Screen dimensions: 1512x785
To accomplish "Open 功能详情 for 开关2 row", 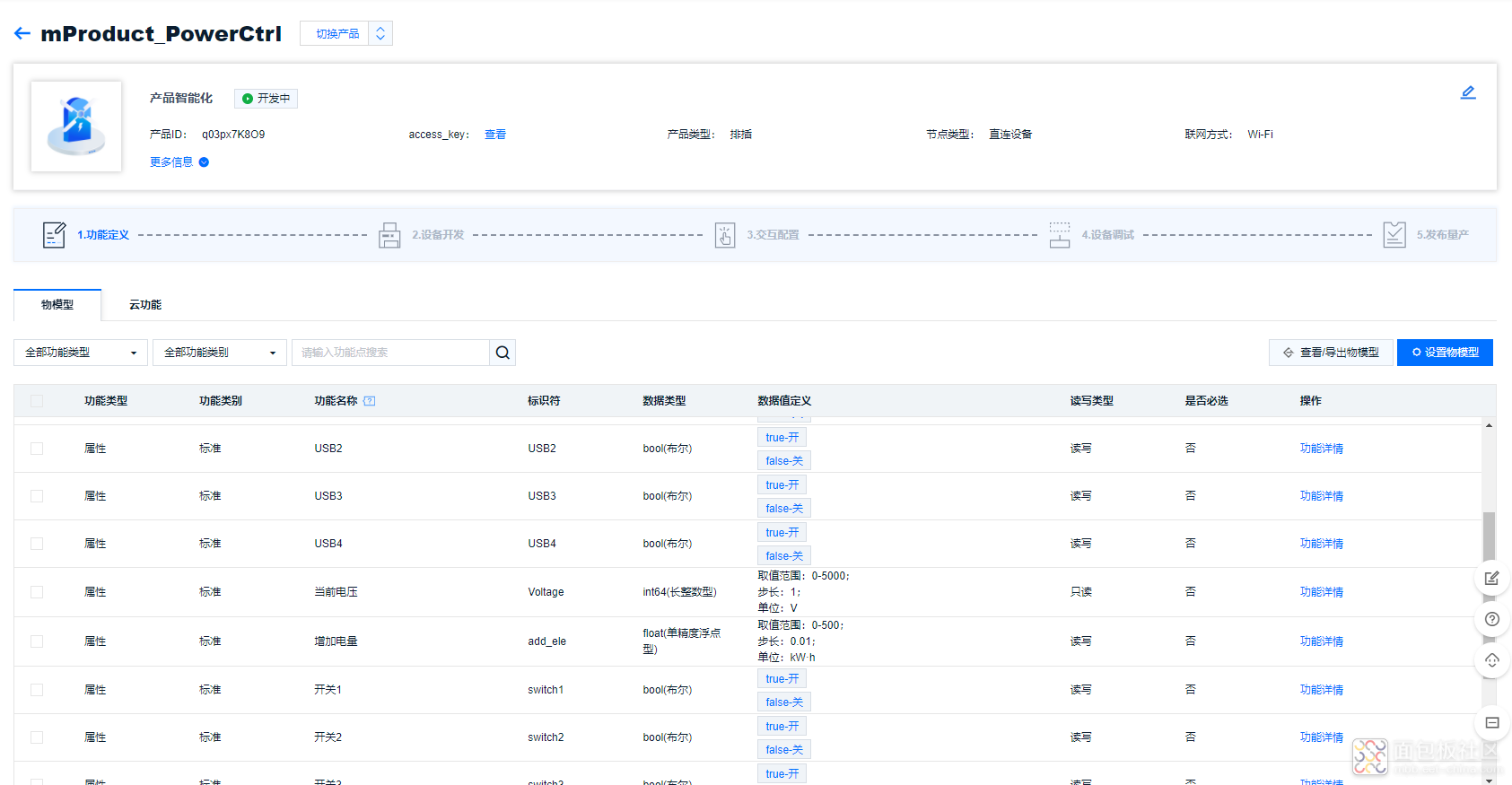I will point(1322,737).
